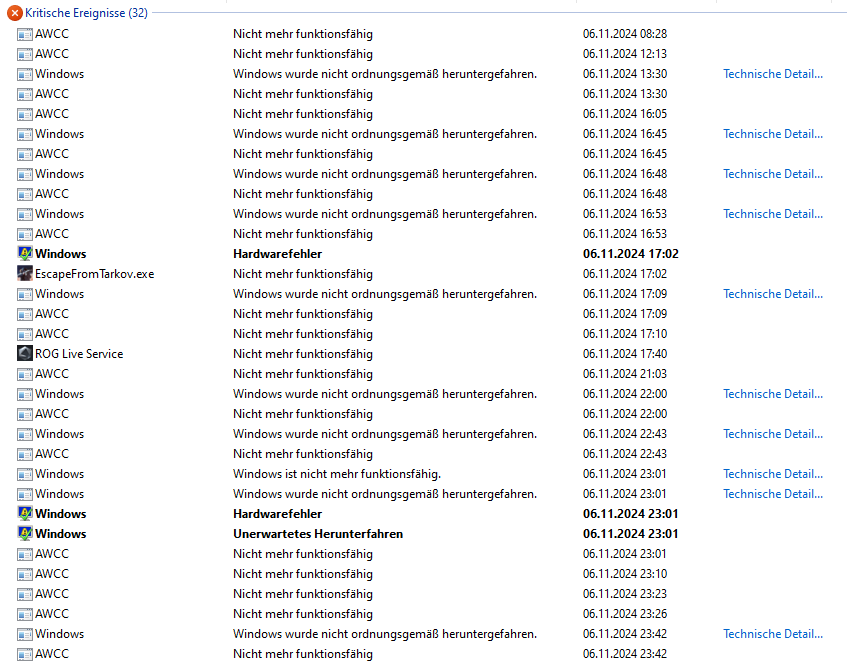Image resolution: width=847 pixels, height=667 pixels.
Task: Click the AWCC icon at 21:03
Action: (25, 374)
